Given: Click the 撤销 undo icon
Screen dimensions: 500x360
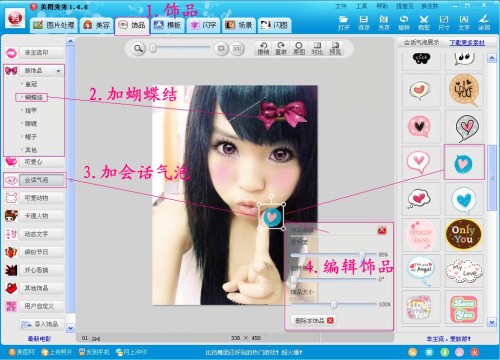Looking at the screenshot, I should [x=263, y=49].
